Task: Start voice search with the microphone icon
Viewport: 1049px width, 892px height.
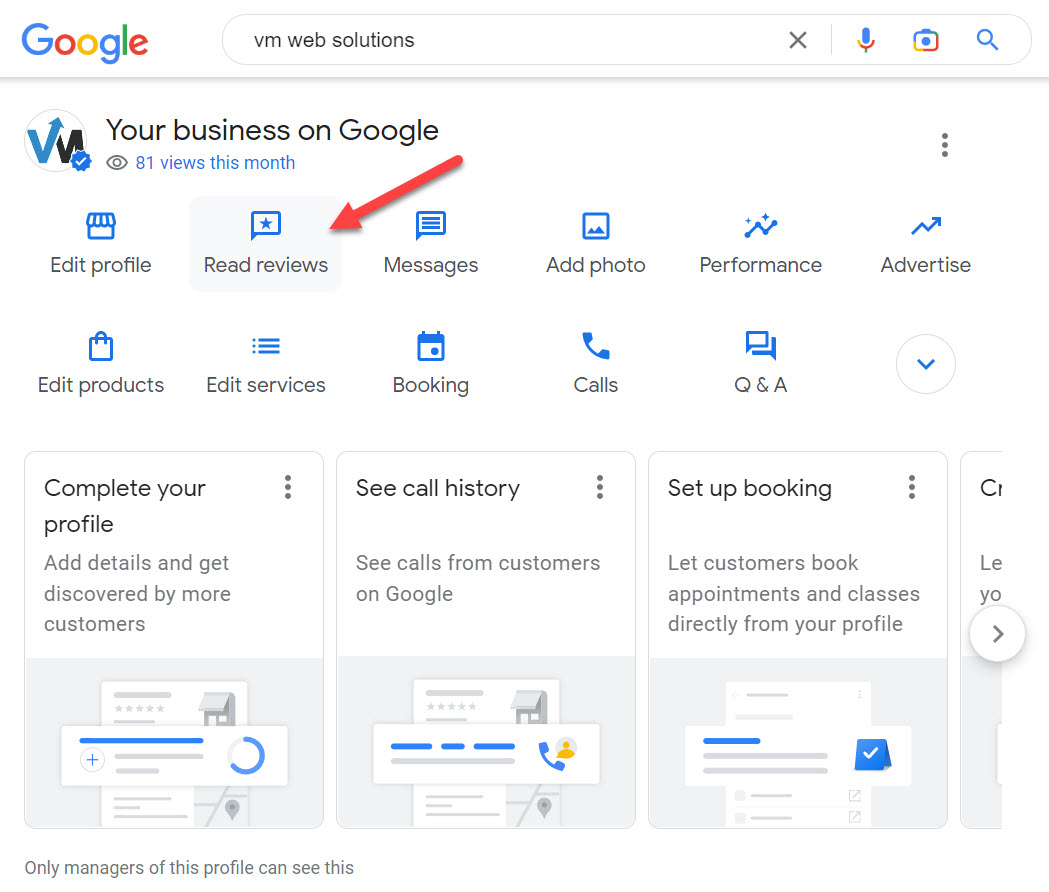Action: point(866,40)
